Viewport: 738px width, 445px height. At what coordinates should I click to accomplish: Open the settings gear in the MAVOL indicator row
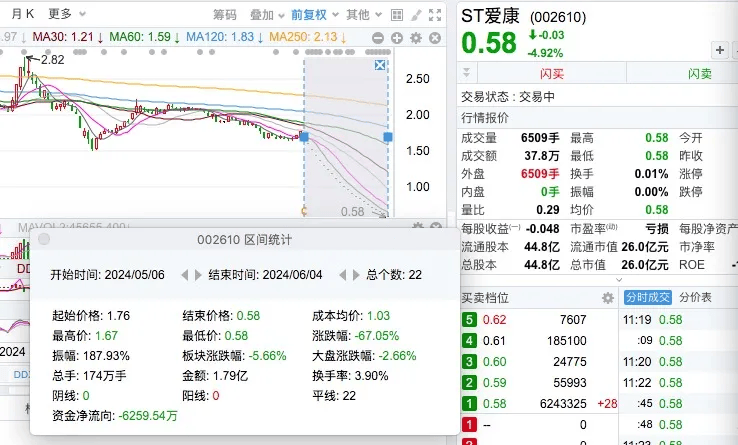417,227
